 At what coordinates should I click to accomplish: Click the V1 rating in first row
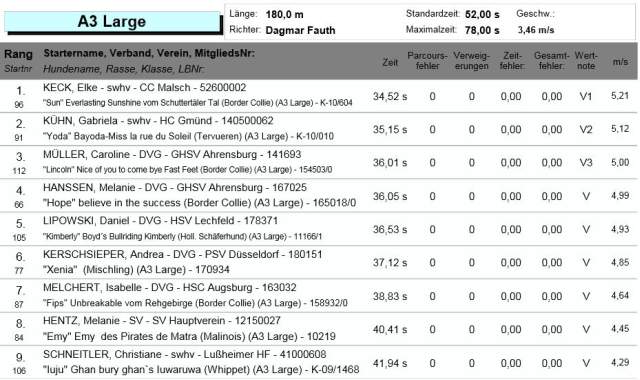[x=586, y=96]
